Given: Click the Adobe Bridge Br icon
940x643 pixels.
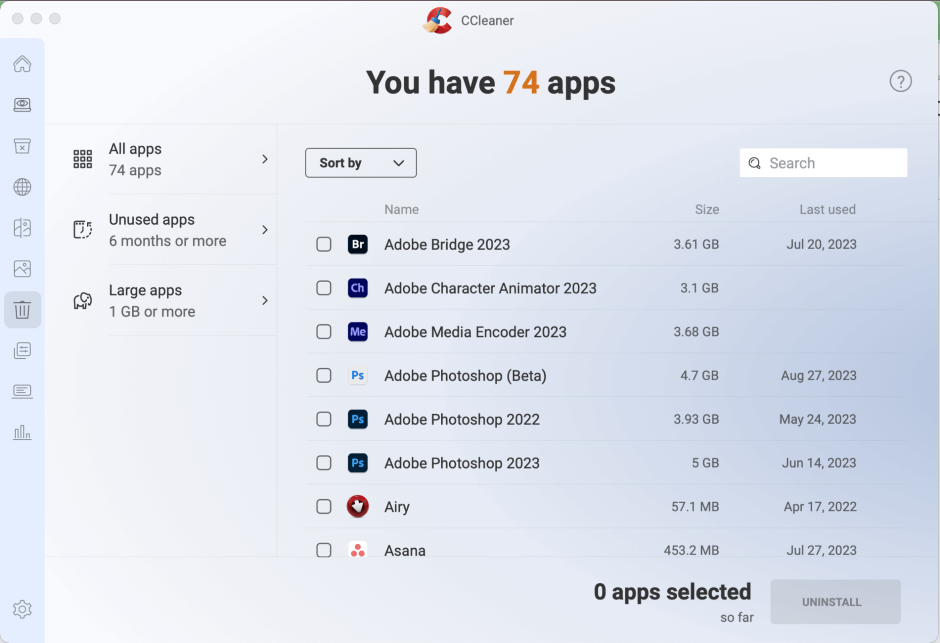Looking at the screenshot, I should (358, 244).
